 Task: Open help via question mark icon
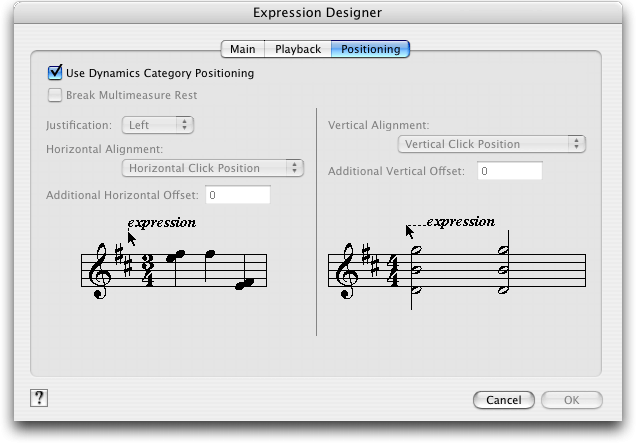coord(39,398)
